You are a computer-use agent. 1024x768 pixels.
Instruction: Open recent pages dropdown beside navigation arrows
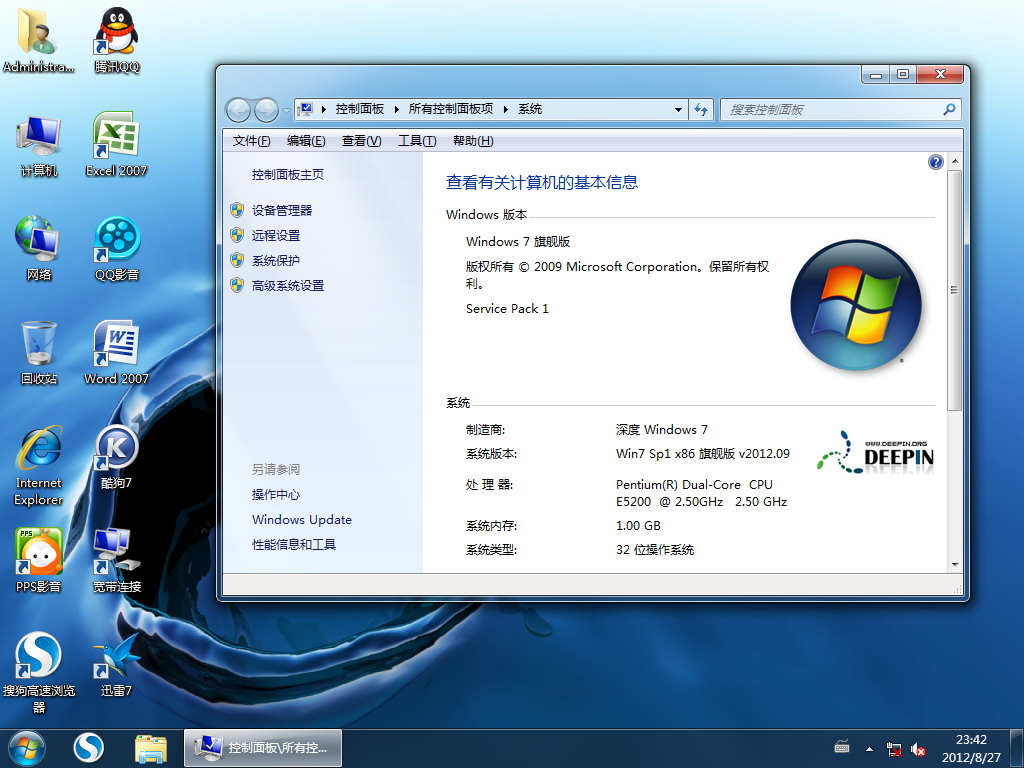click(286, 110)
